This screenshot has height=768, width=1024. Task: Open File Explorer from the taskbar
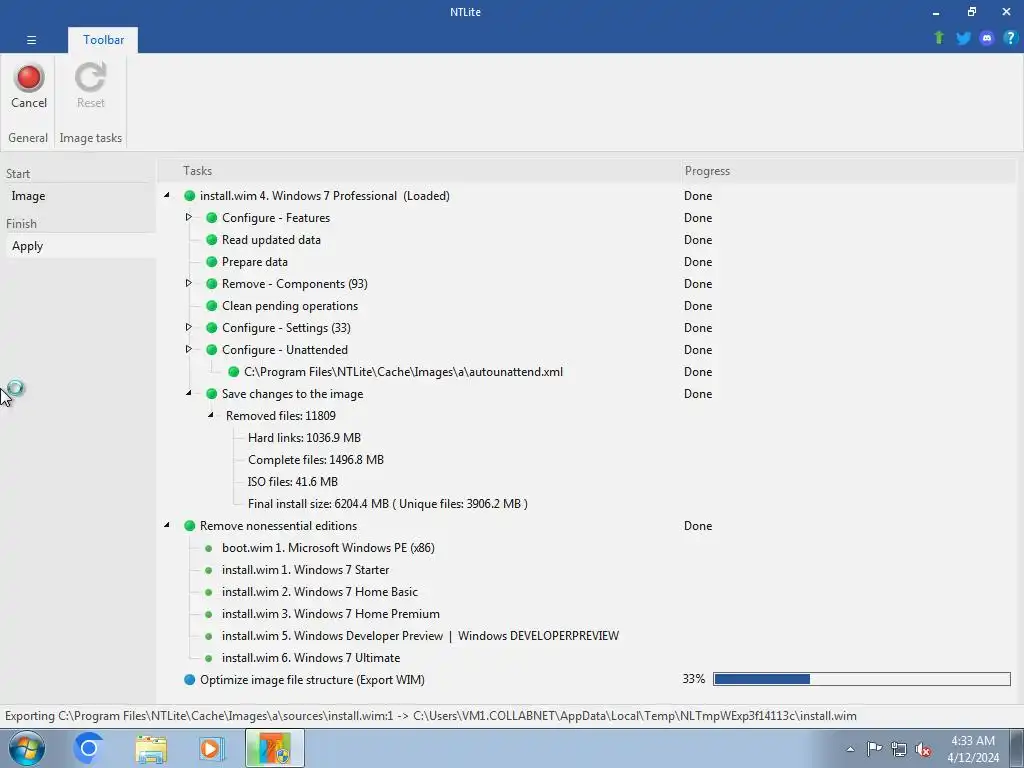(x=151, y=748)
